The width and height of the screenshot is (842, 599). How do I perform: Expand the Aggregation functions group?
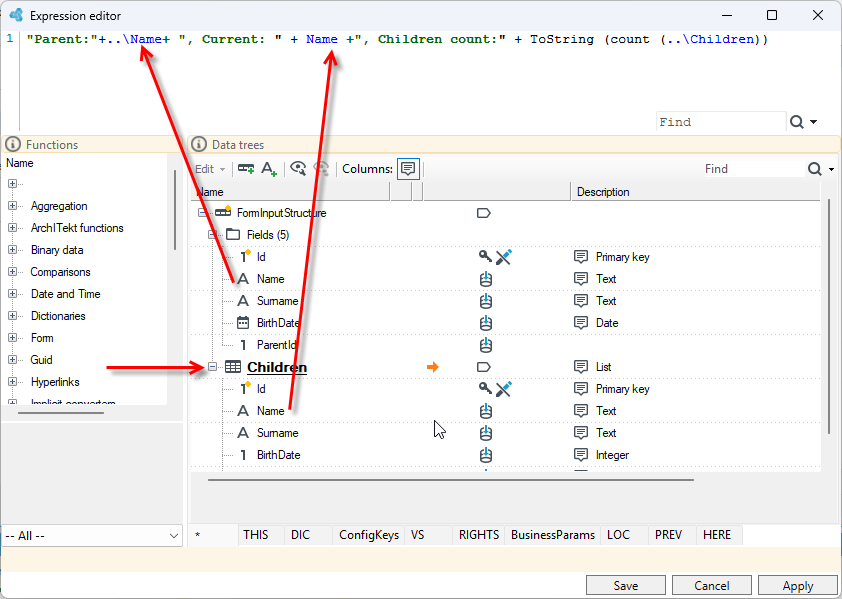[x=12, y=206]
